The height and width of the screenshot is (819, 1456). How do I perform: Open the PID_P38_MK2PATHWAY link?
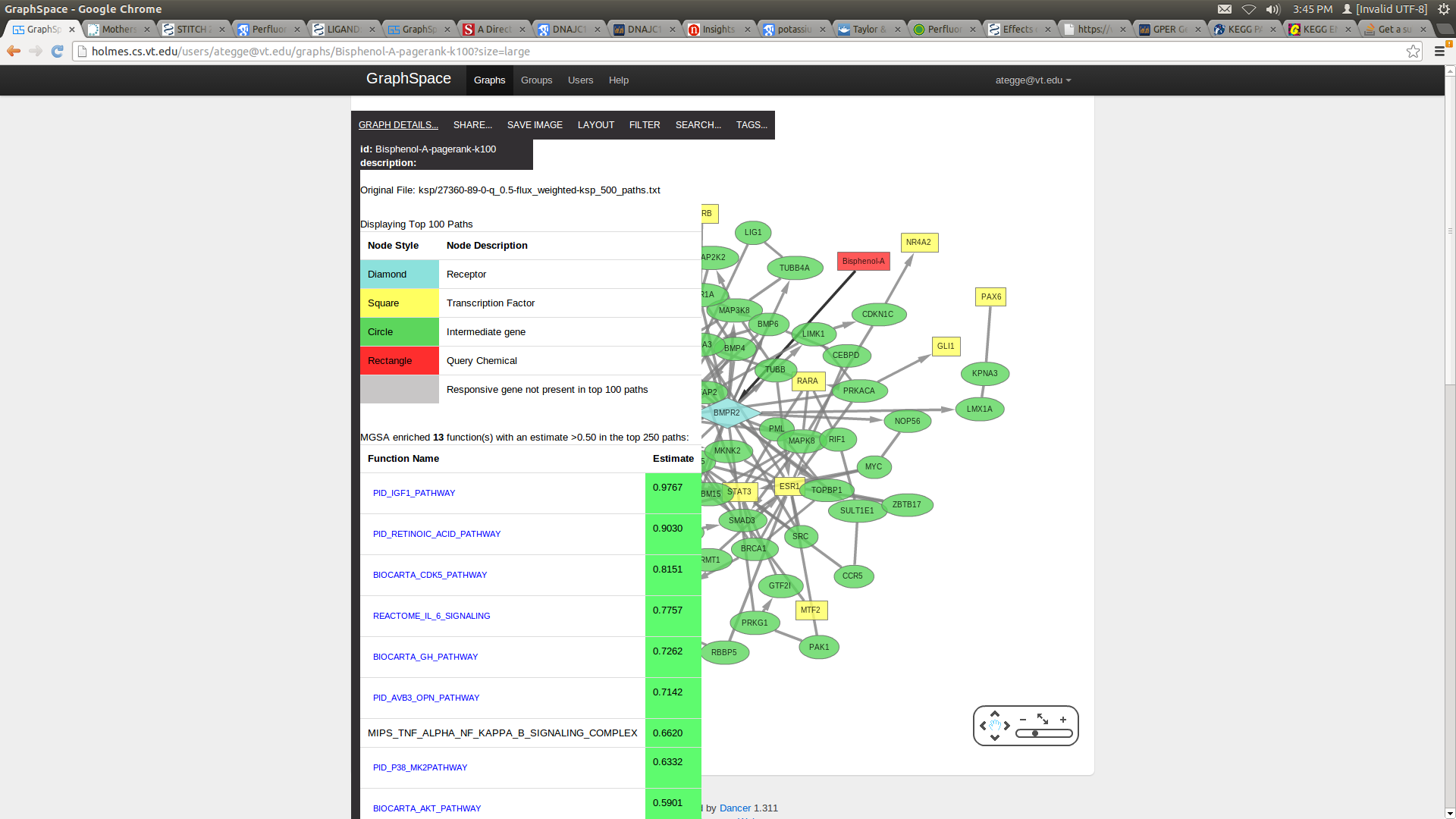(x=420, y=767)
